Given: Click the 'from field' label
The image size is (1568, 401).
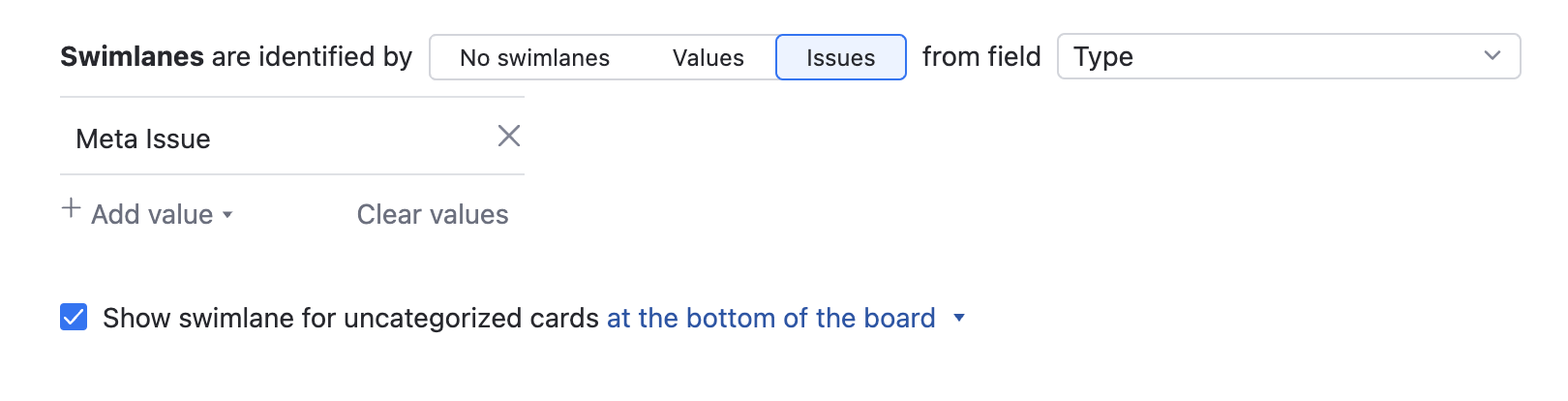Looking at the screenshot, I should tap(980, 57).
